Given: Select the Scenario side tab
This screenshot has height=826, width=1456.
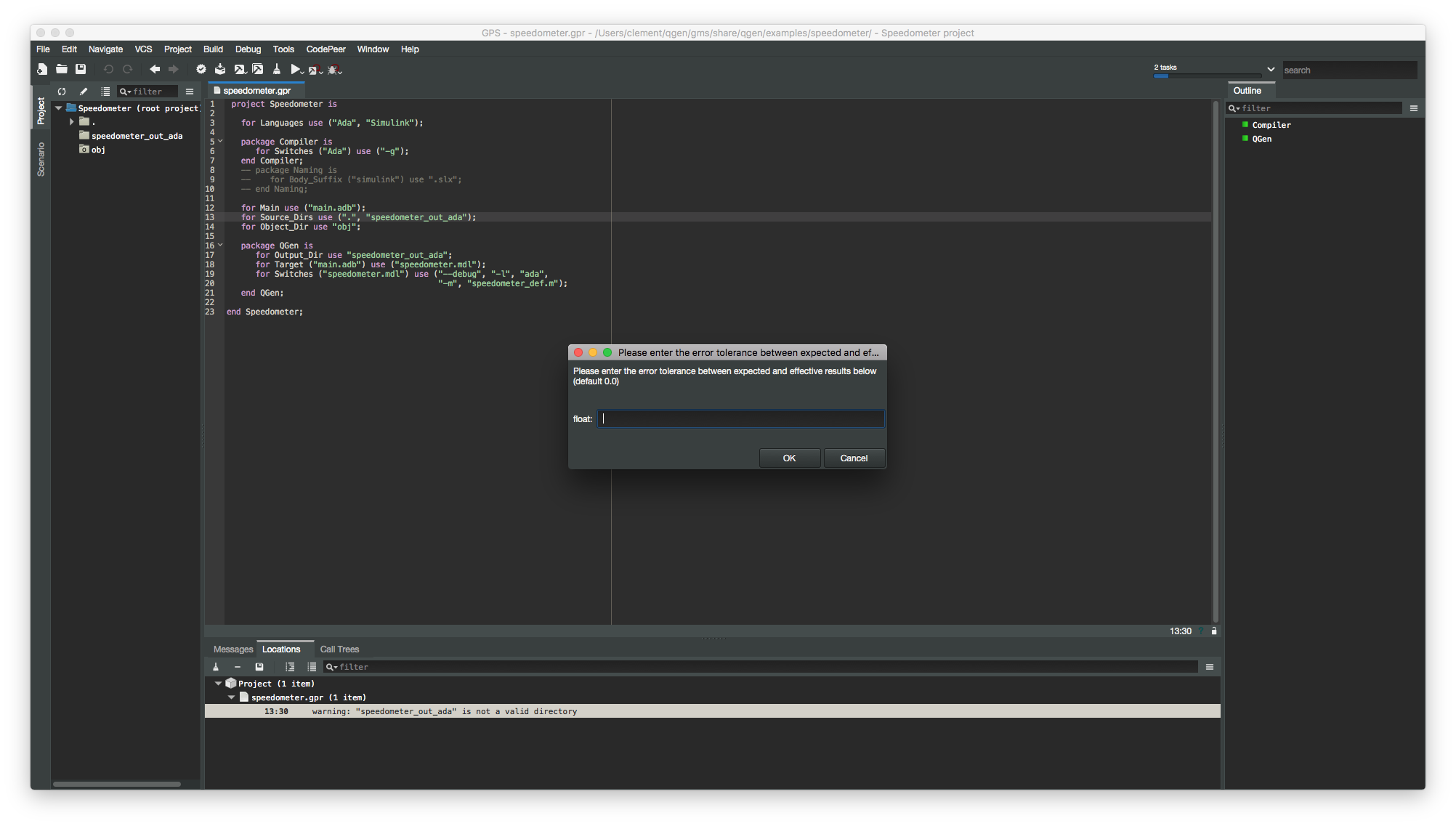Looking at the screenshot, I should tap(41, 159).
